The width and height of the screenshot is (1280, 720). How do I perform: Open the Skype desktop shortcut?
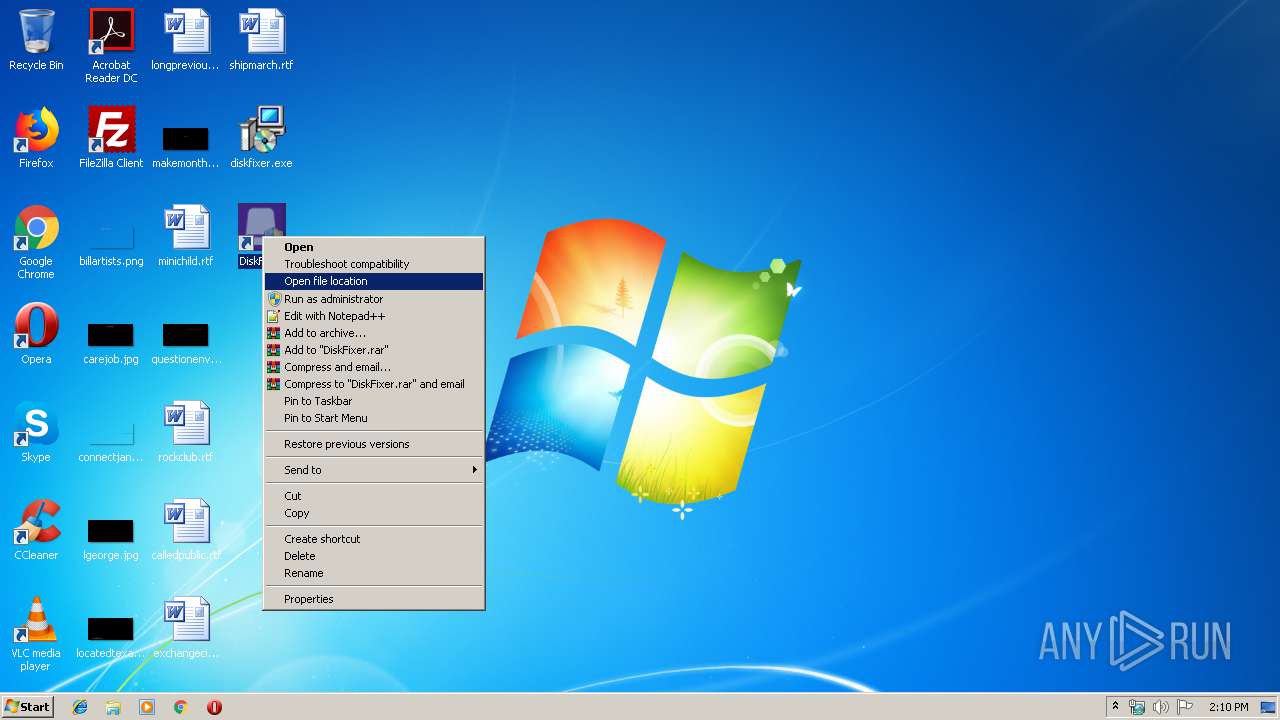36,432
